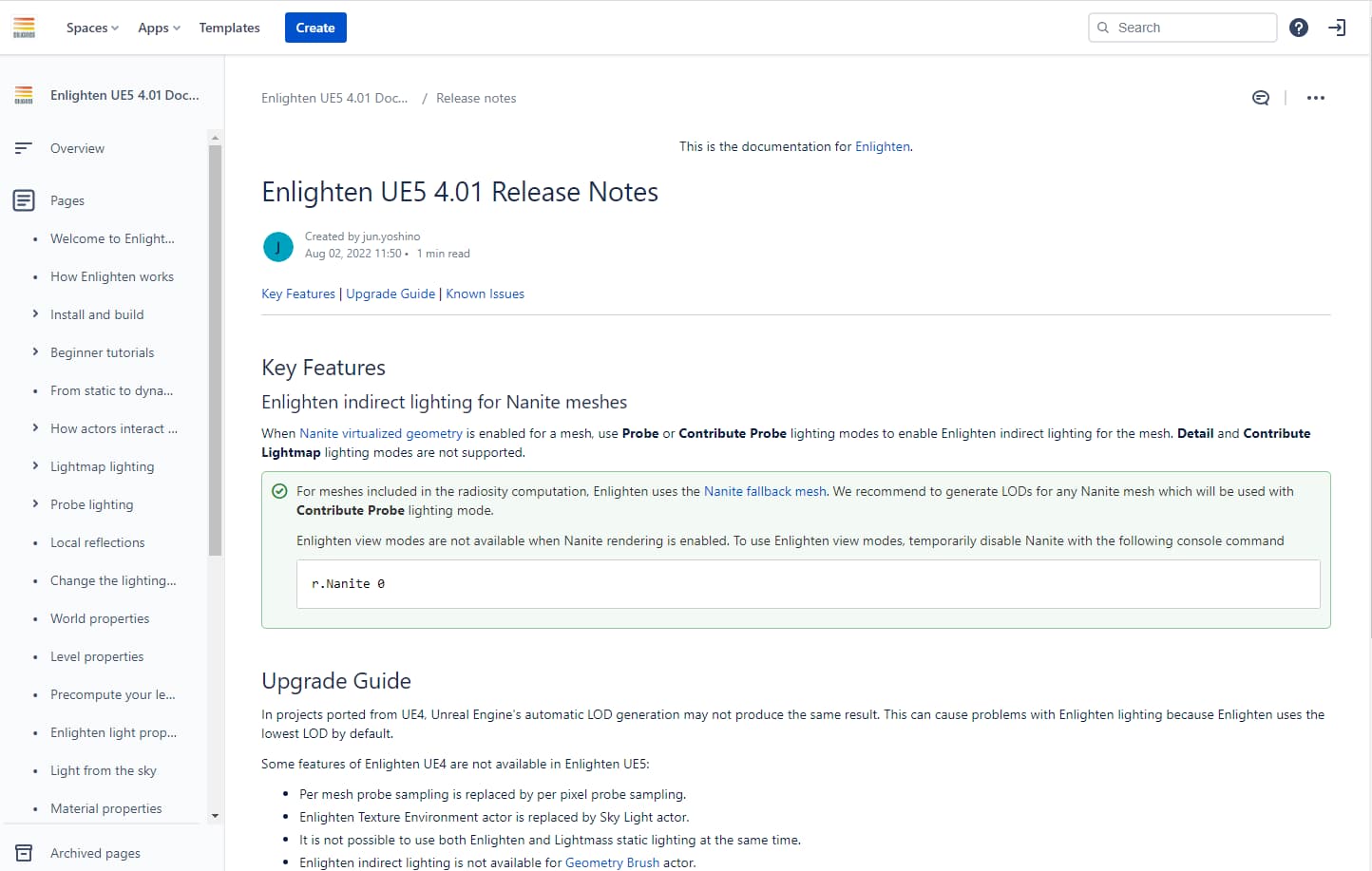Expand the Beginner tutorials section
Screen dimensions: 1372x871
35,352
